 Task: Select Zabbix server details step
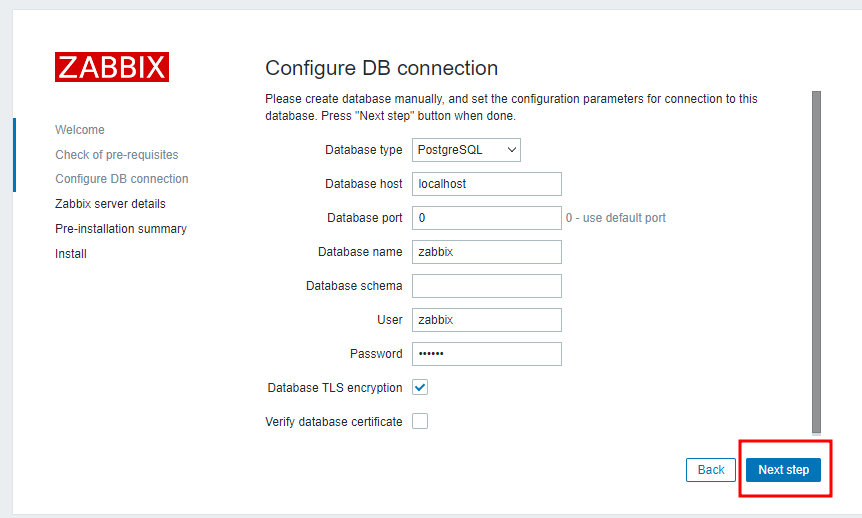(x=110, y=203)
